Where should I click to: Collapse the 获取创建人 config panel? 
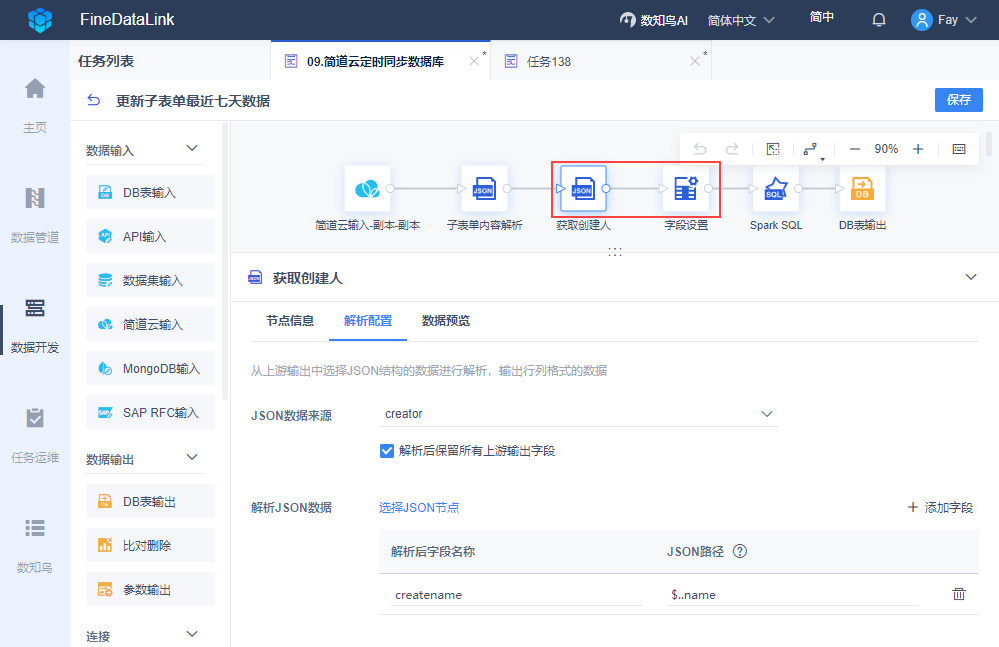[x=971, y=277]
